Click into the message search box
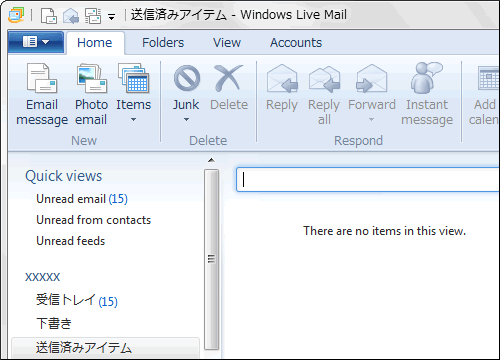500x360 pixels. click(x=368, y=179)
